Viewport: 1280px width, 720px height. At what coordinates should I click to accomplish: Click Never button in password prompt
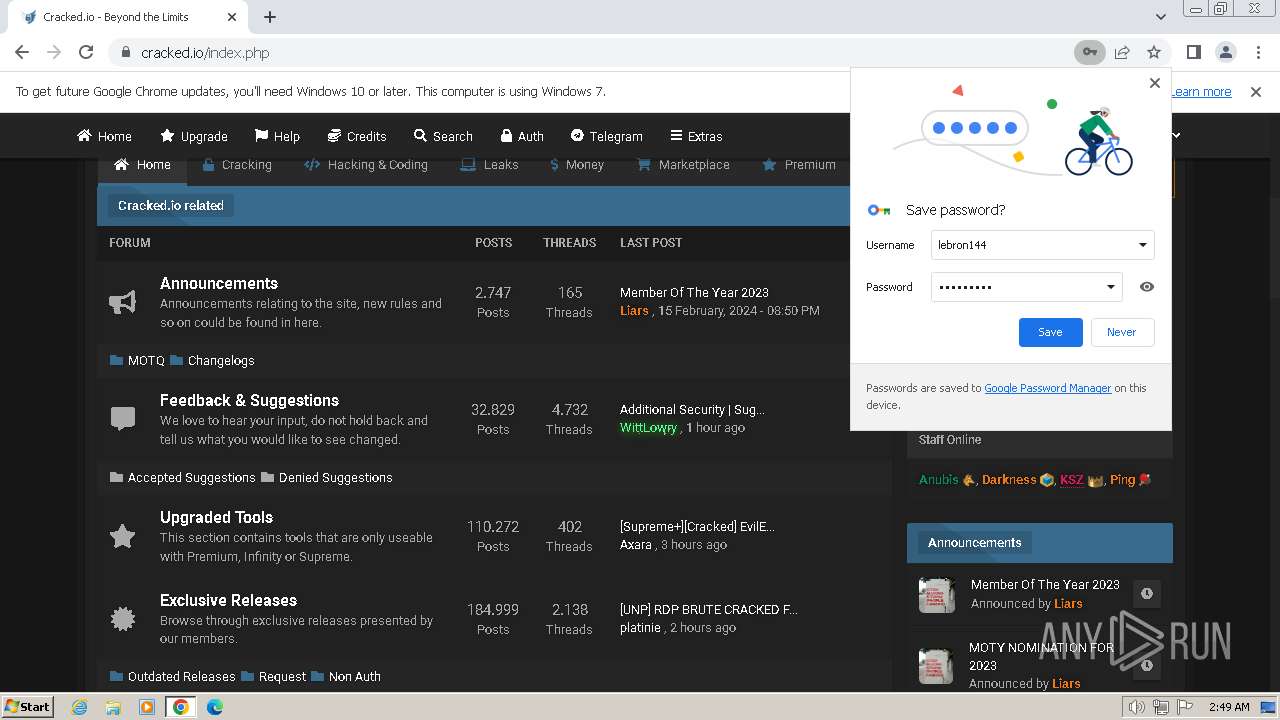[x=1121, y=332]
